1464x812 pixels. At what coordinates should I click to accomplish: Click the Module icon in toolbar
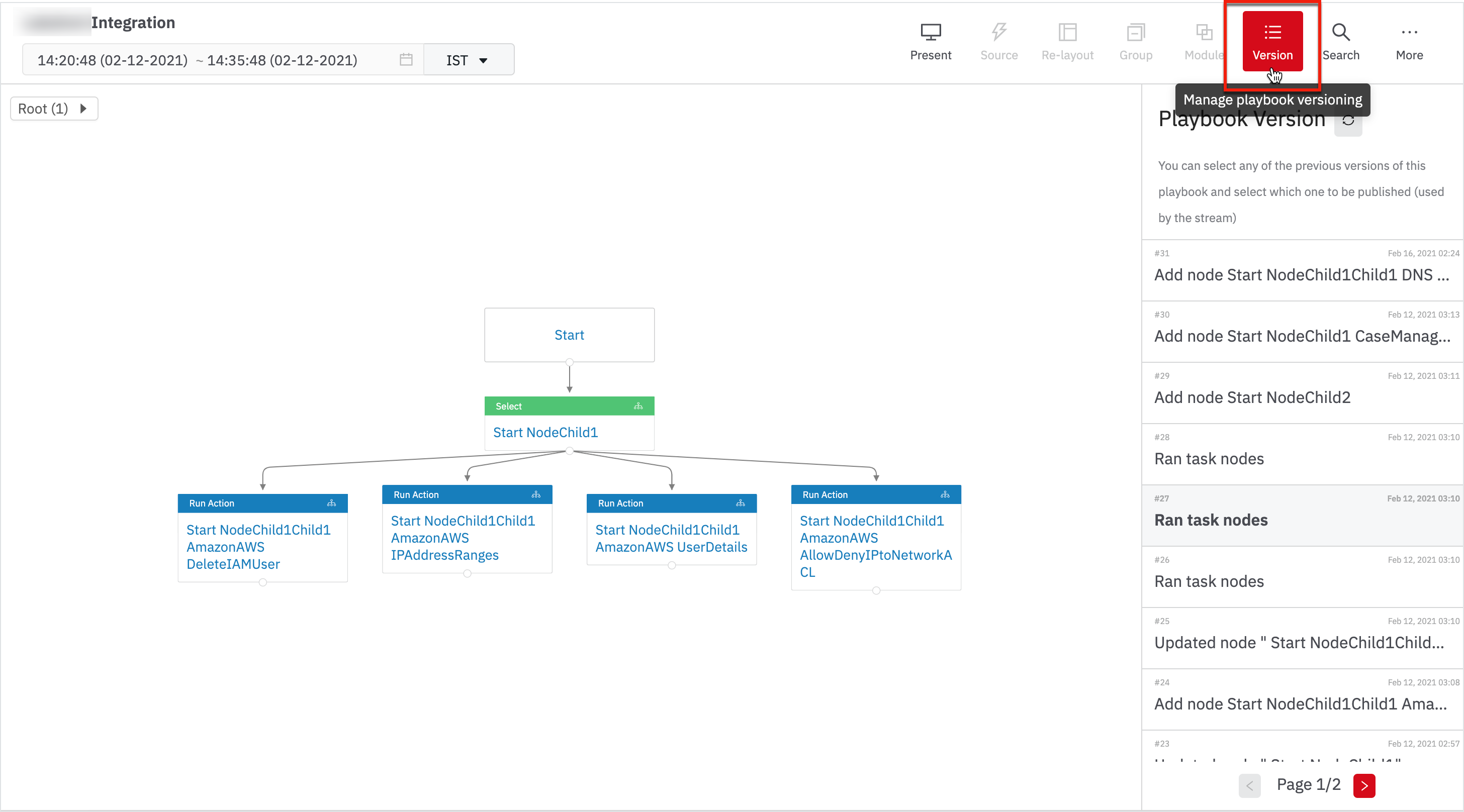[1204, 33]
